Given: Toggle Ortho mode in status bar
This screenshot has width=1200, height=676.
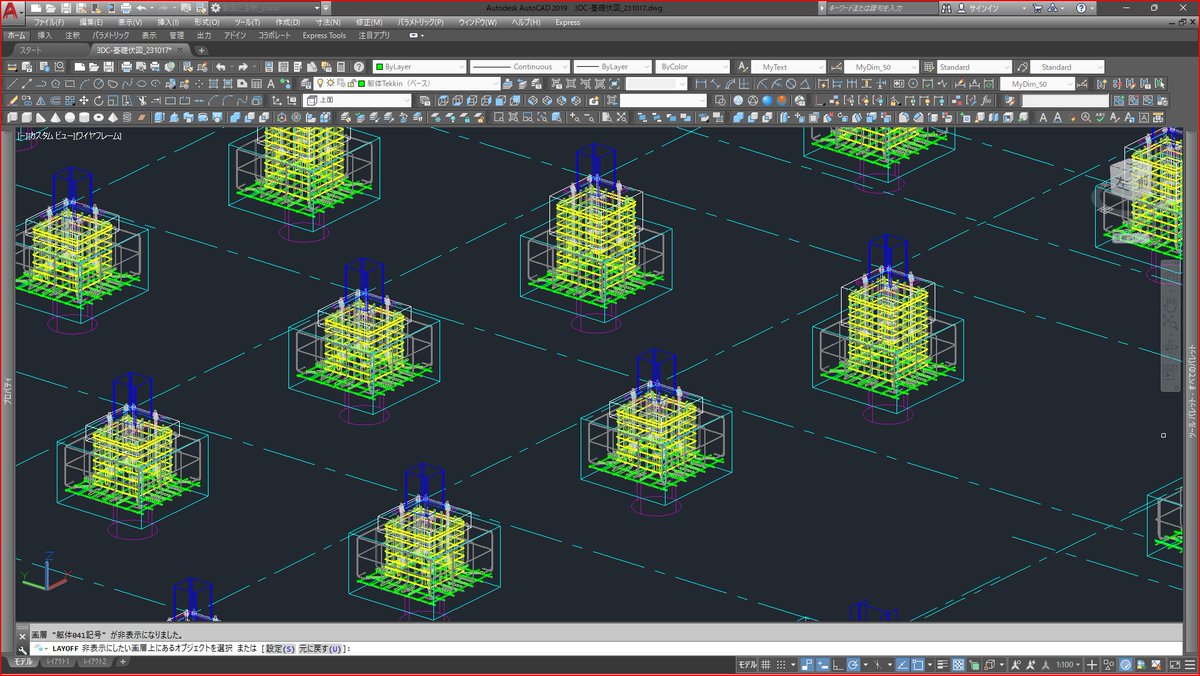Looking at the screenshot, I should click(836, 665).
